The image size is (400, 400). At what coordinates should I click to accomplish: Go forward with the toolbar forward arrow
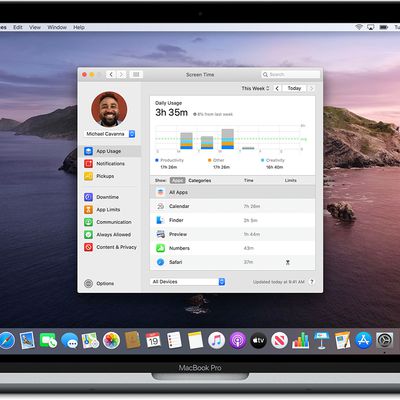[121, 74]
